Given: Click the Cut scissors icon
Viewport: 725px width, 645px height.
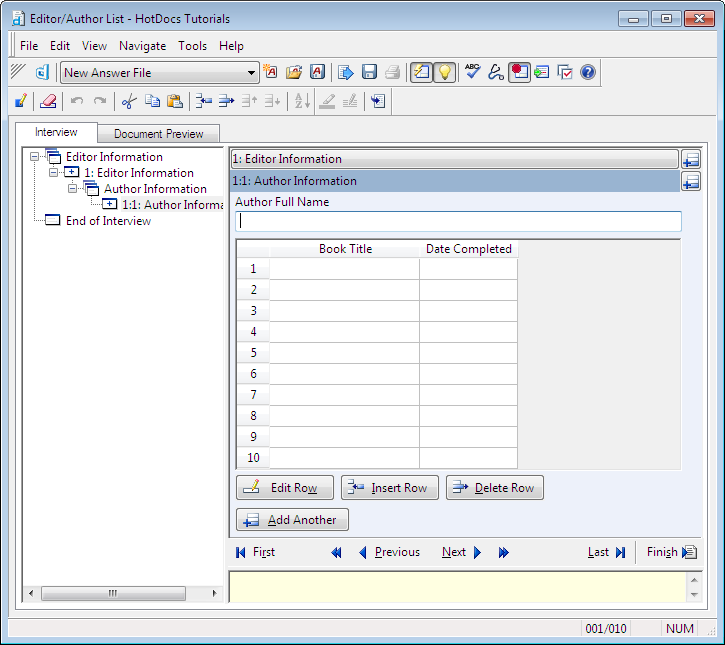Looking at the screenshot, I should coord(129,101).
